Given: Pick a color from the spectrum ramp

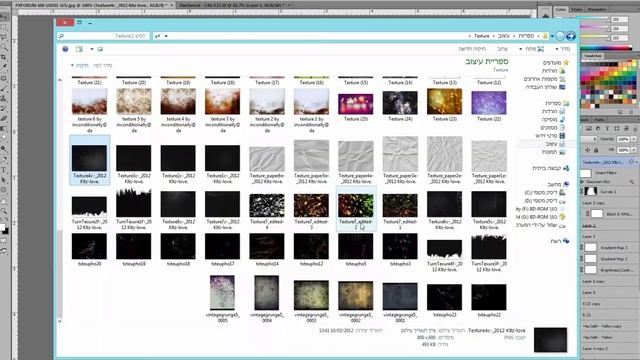Looking at the screenshot, I should pyautogui.click(x=606, y=47).
